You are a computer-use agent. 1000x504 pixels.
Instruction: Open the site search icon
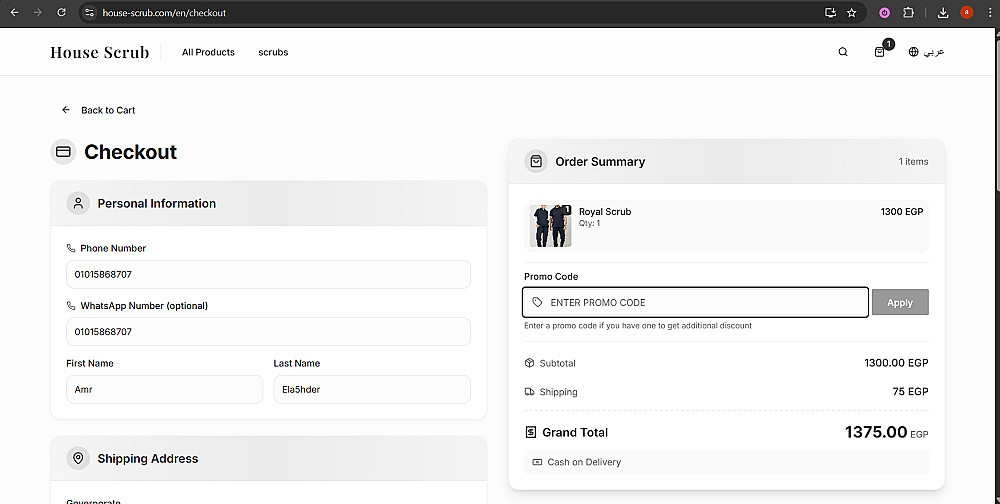click(843, 52)
